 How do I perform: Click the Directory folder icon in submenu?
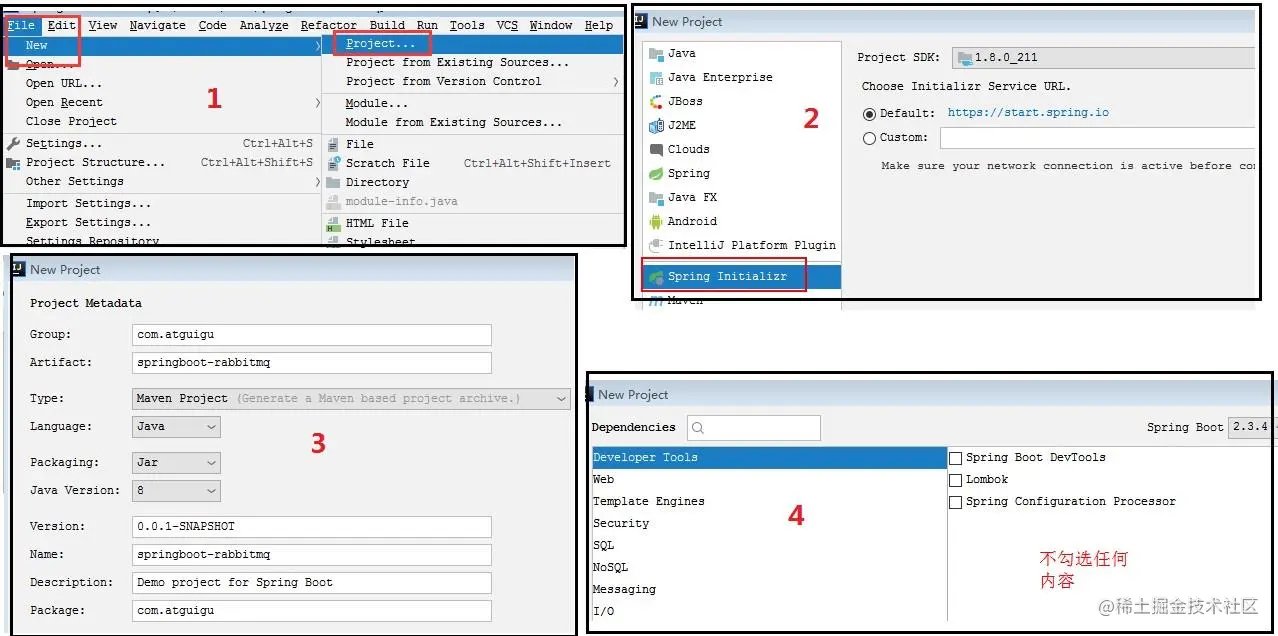point(333,182)
